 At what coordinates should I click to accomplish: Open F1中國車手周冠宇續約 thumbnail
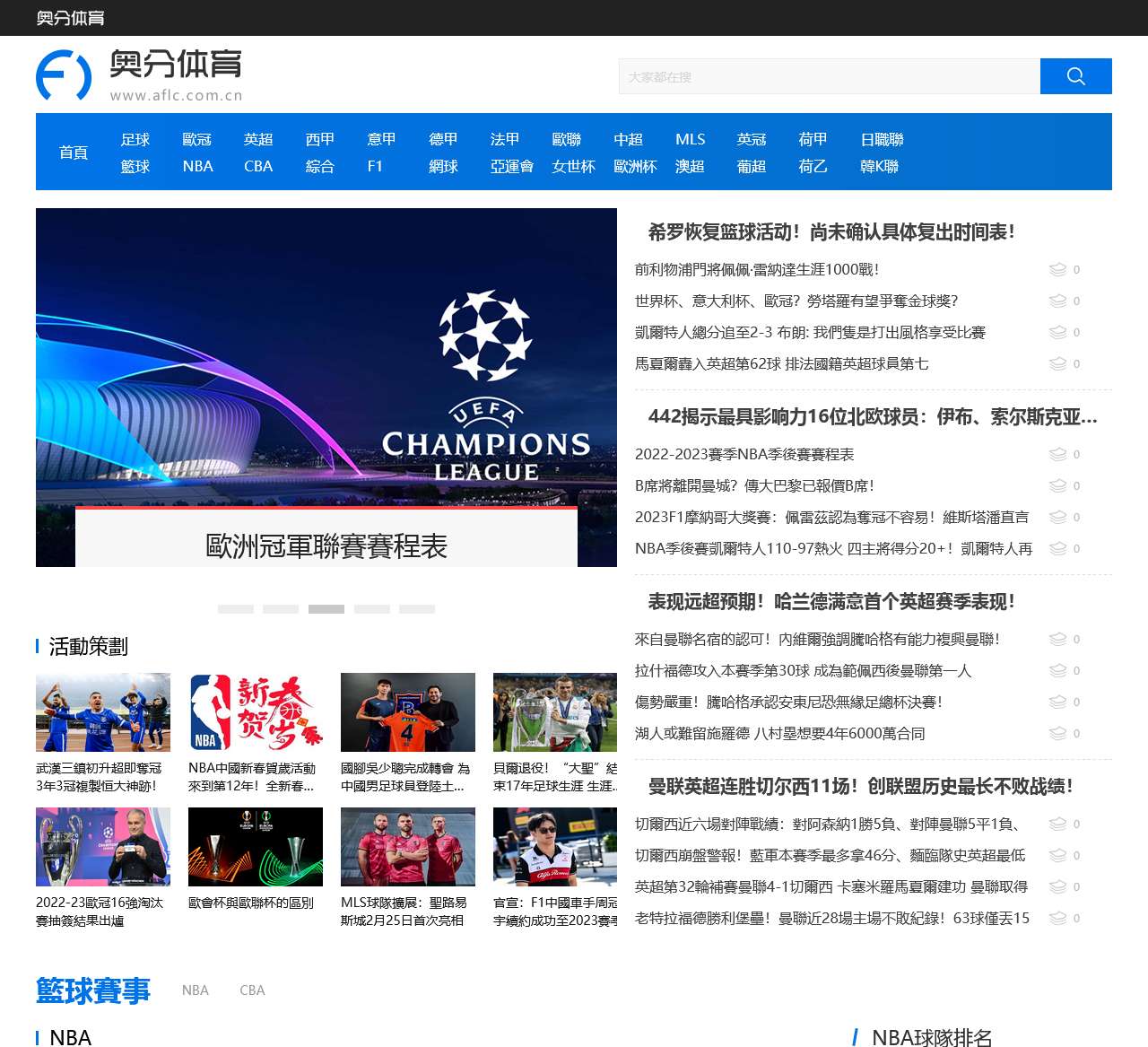pos(555,847)
